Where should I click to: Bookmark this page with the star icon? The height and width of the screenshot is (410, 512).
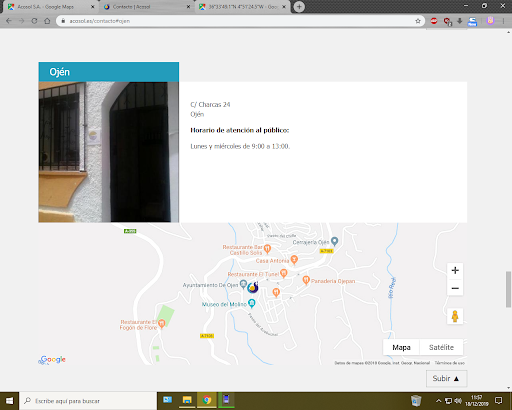(x=418, y=21)
